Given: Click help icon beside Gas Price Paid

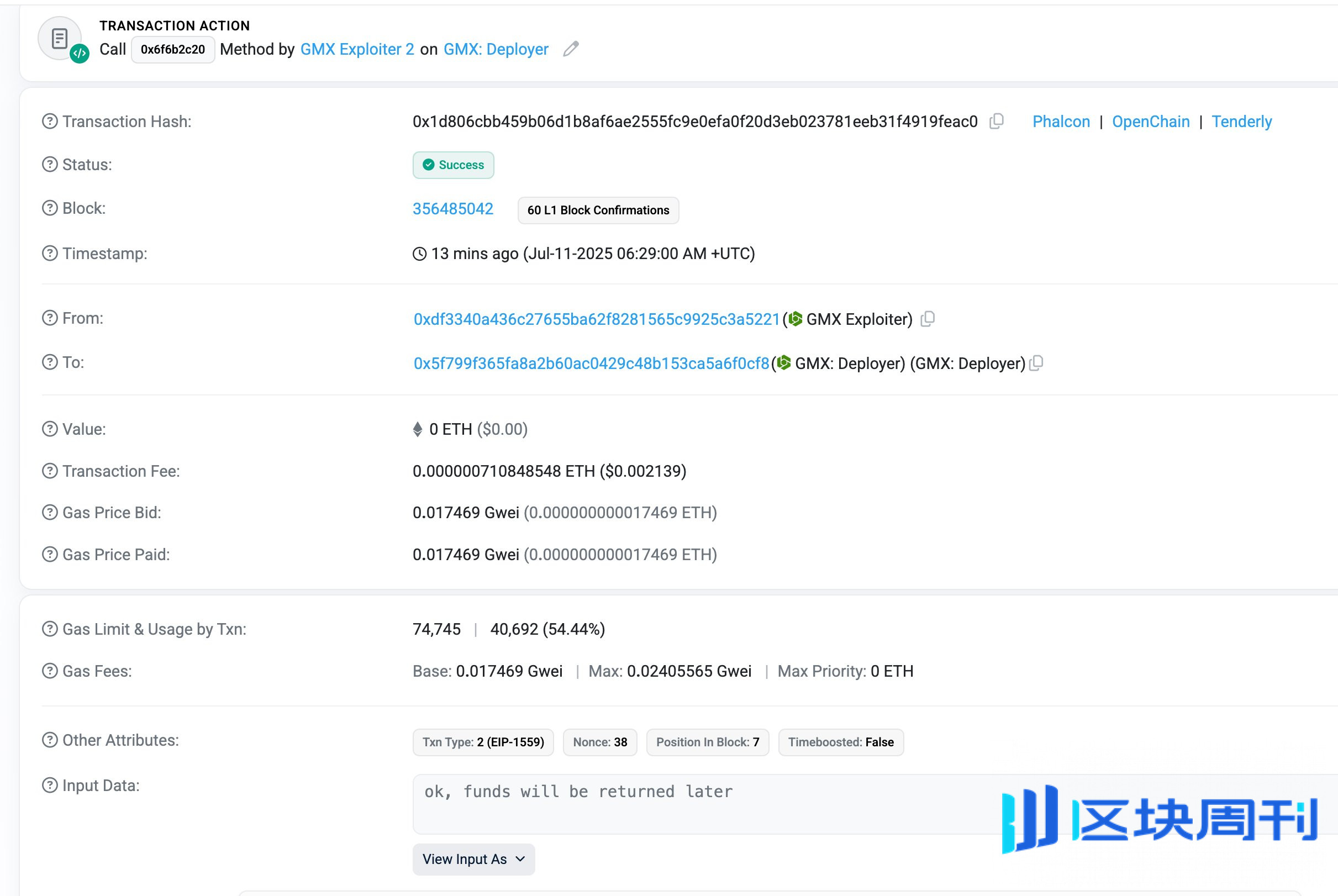Looking at the screenshot, I should pos(50,554).
